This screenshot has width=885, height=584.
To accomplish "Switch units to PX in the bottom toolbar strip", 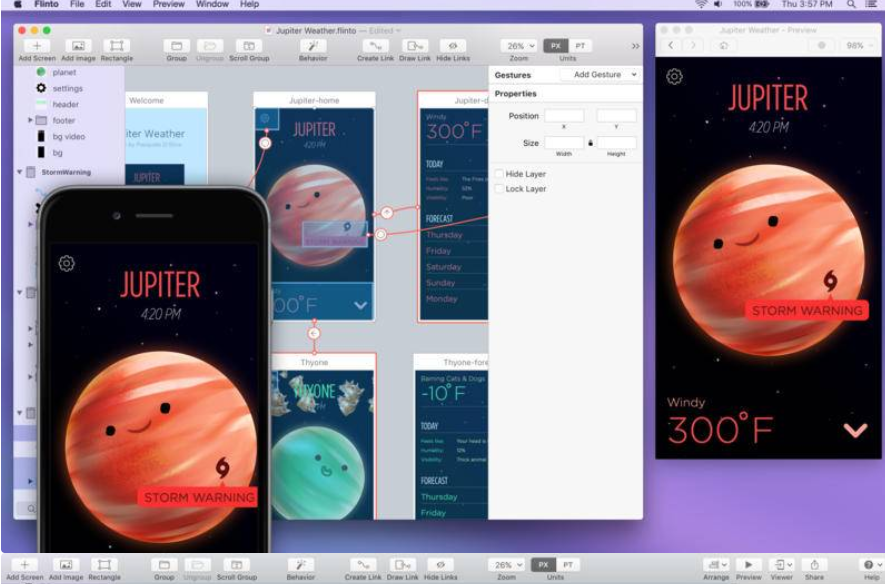I will (543, 565).
